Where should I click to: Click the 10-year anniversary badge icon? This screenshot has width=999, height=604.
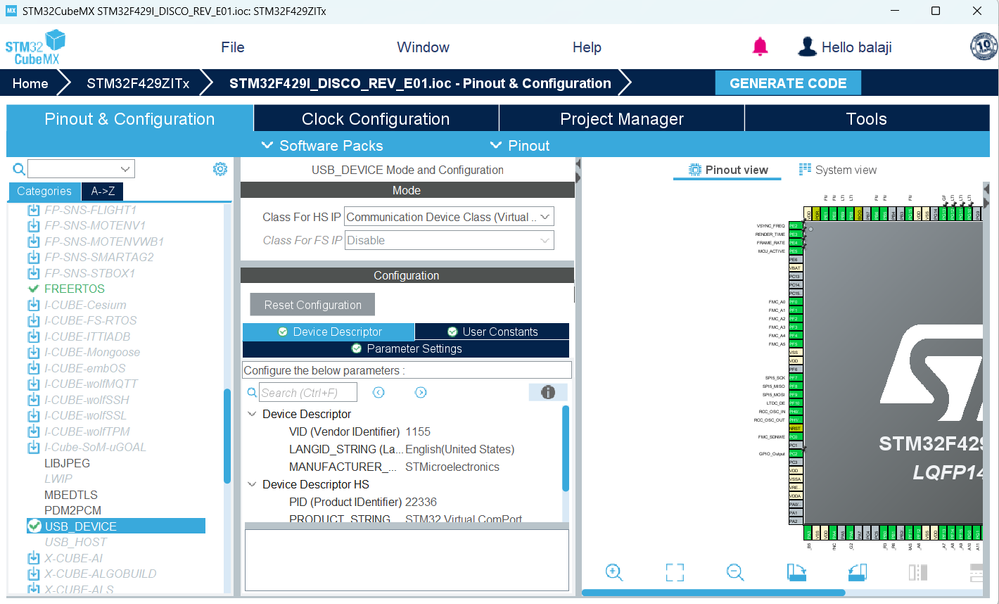pos(983,47)
